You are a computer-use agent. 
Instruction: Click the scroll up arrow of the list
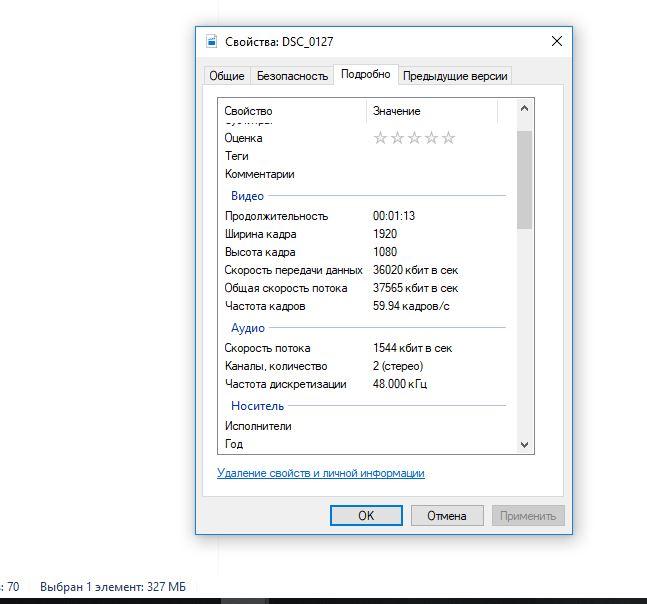[524, 109]
